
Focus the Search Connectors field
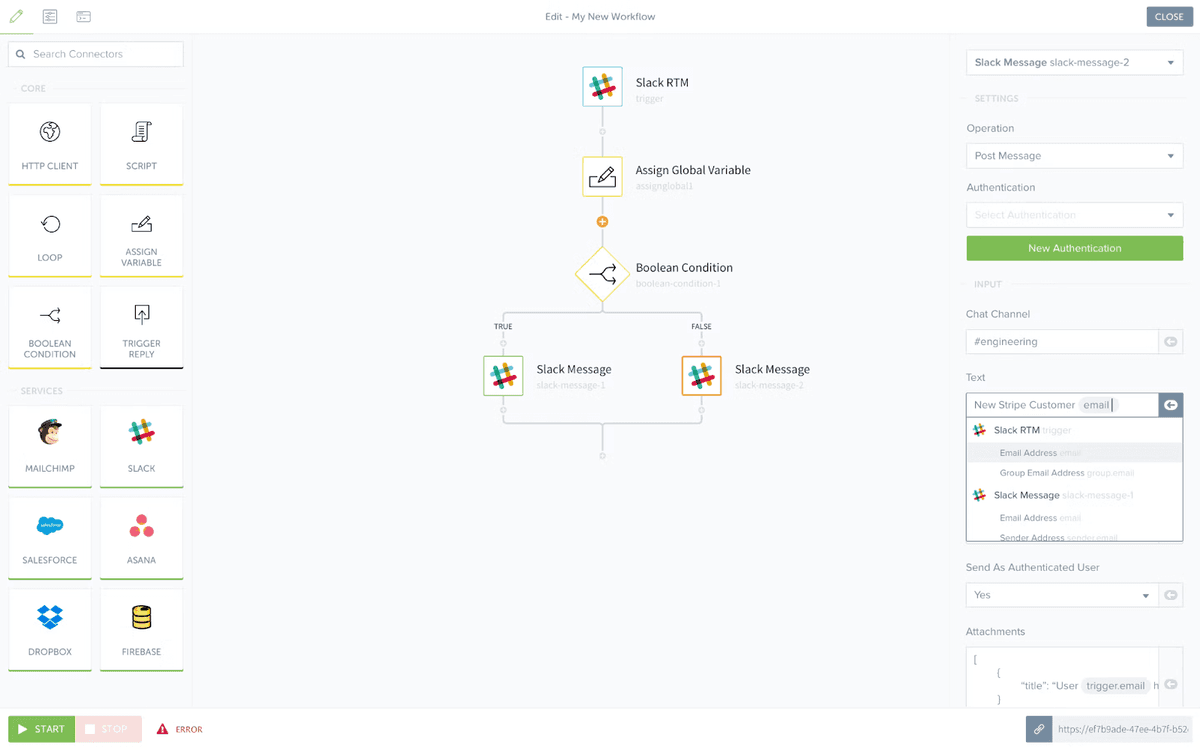click(x=96, y=54)
